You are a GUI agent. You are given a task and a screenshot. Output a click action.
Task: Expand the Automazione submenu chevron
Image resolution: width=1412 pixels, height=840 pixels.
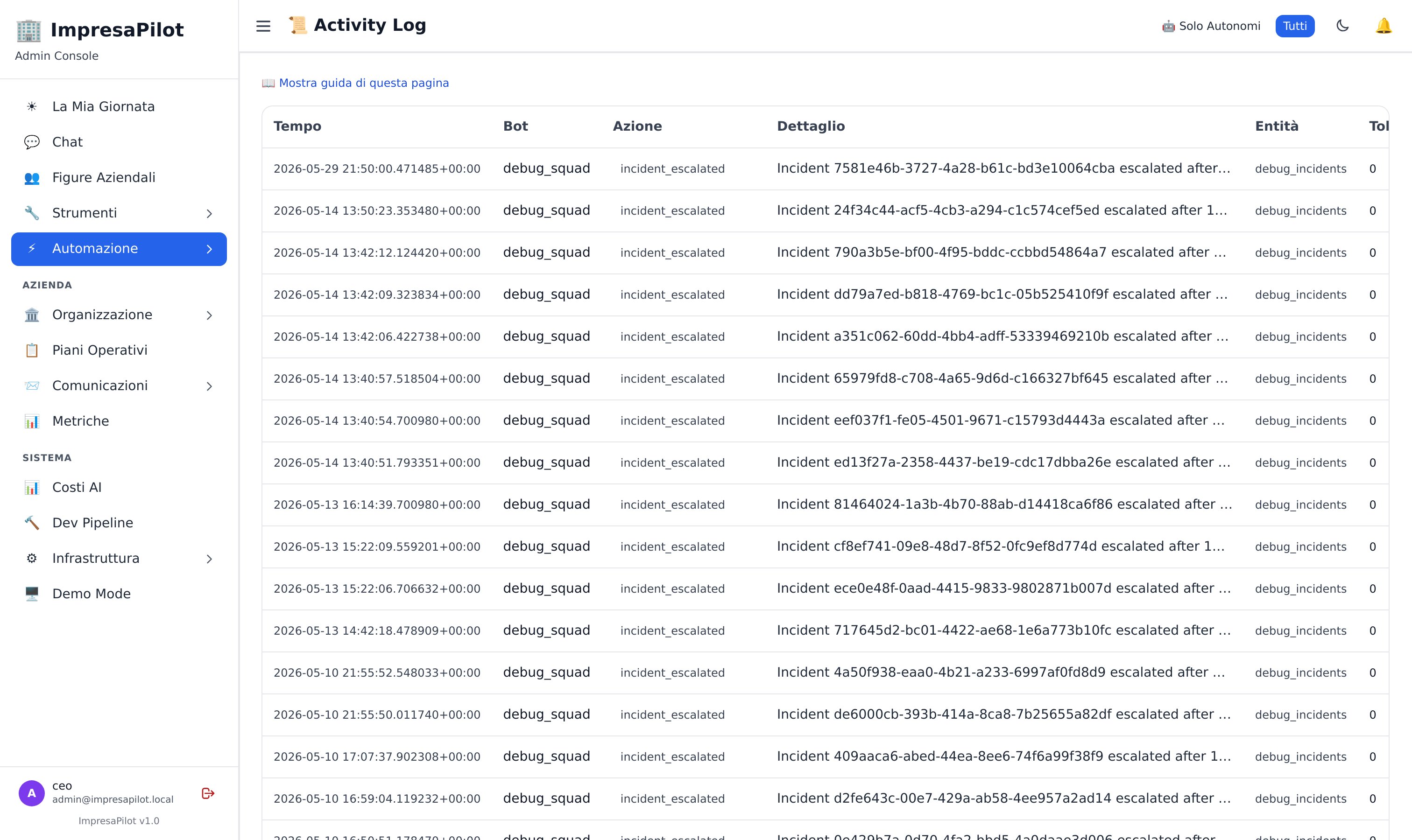(x=209, y=249)
